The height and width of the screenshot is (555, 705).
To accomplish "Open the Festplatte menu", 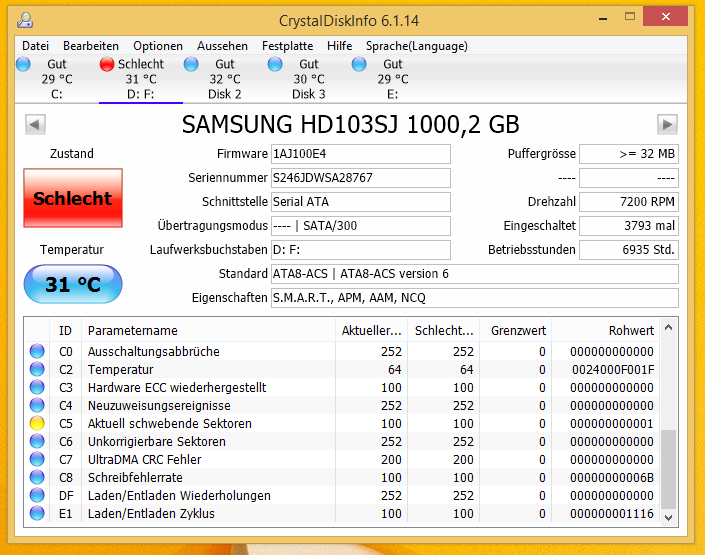I will tap(287, 46).
